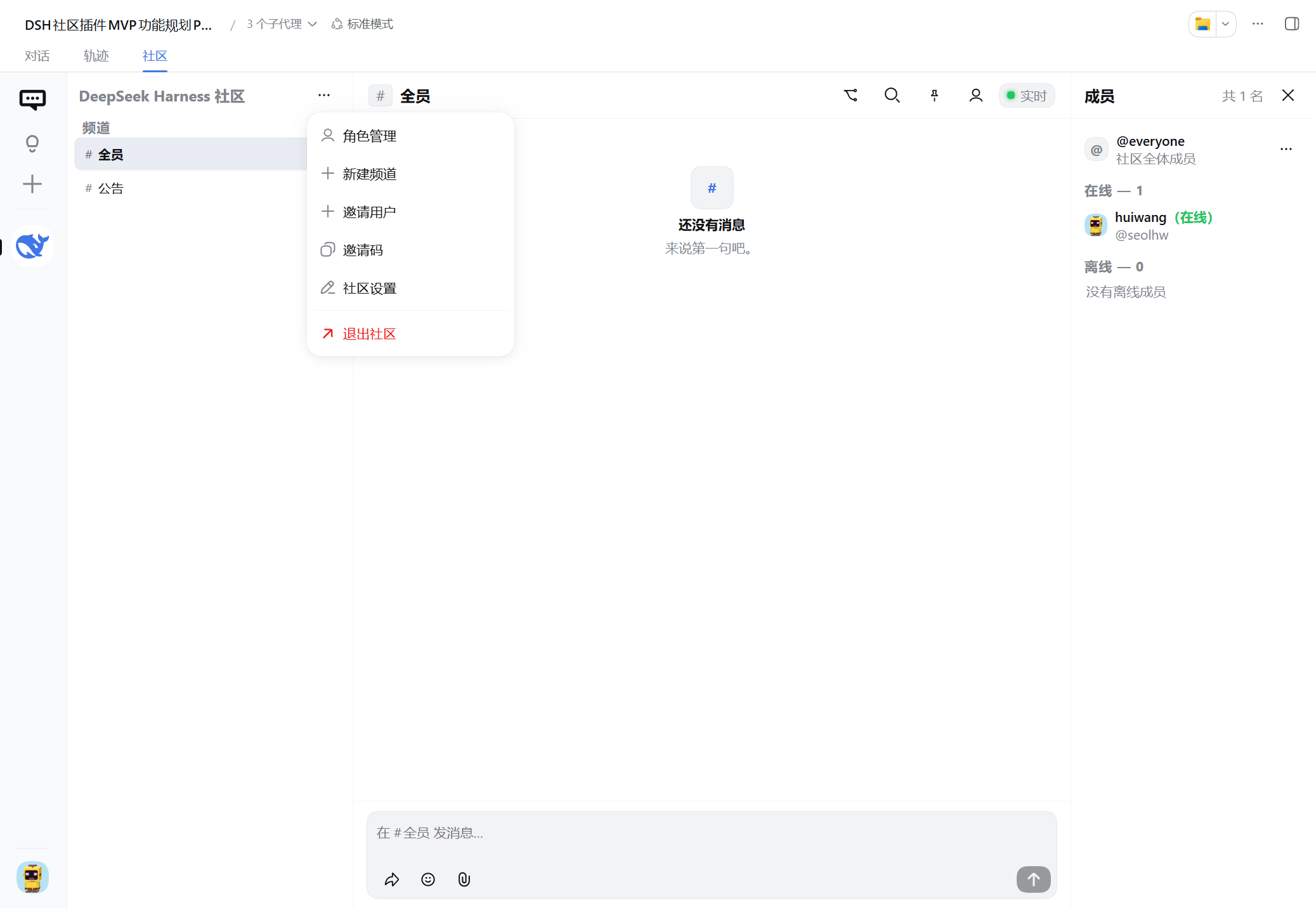Search messages in the channel
Viewport: 1316px width, 908px height.
point(892,95)
